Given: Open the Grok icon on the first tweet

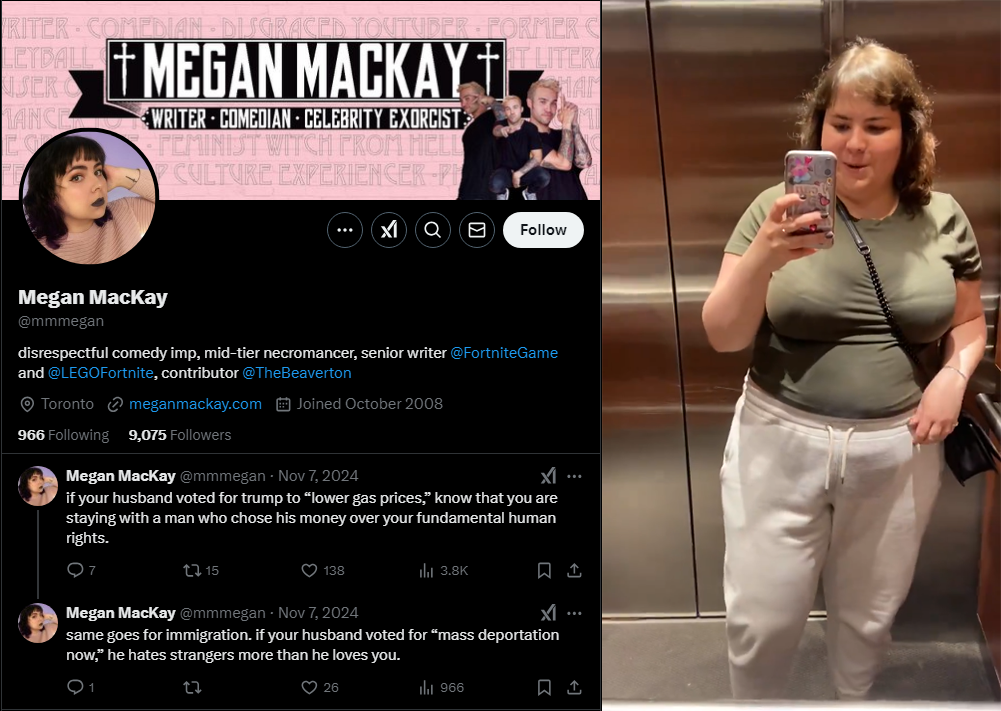Looking at the screenshot, I should pos(548,475).
